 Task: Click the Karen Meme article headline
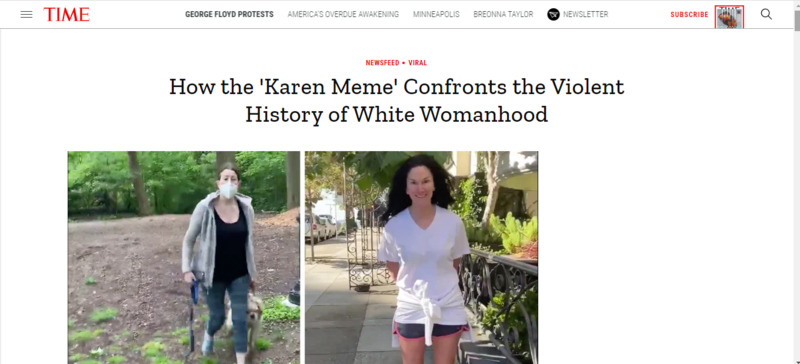(x=396, y=101)
